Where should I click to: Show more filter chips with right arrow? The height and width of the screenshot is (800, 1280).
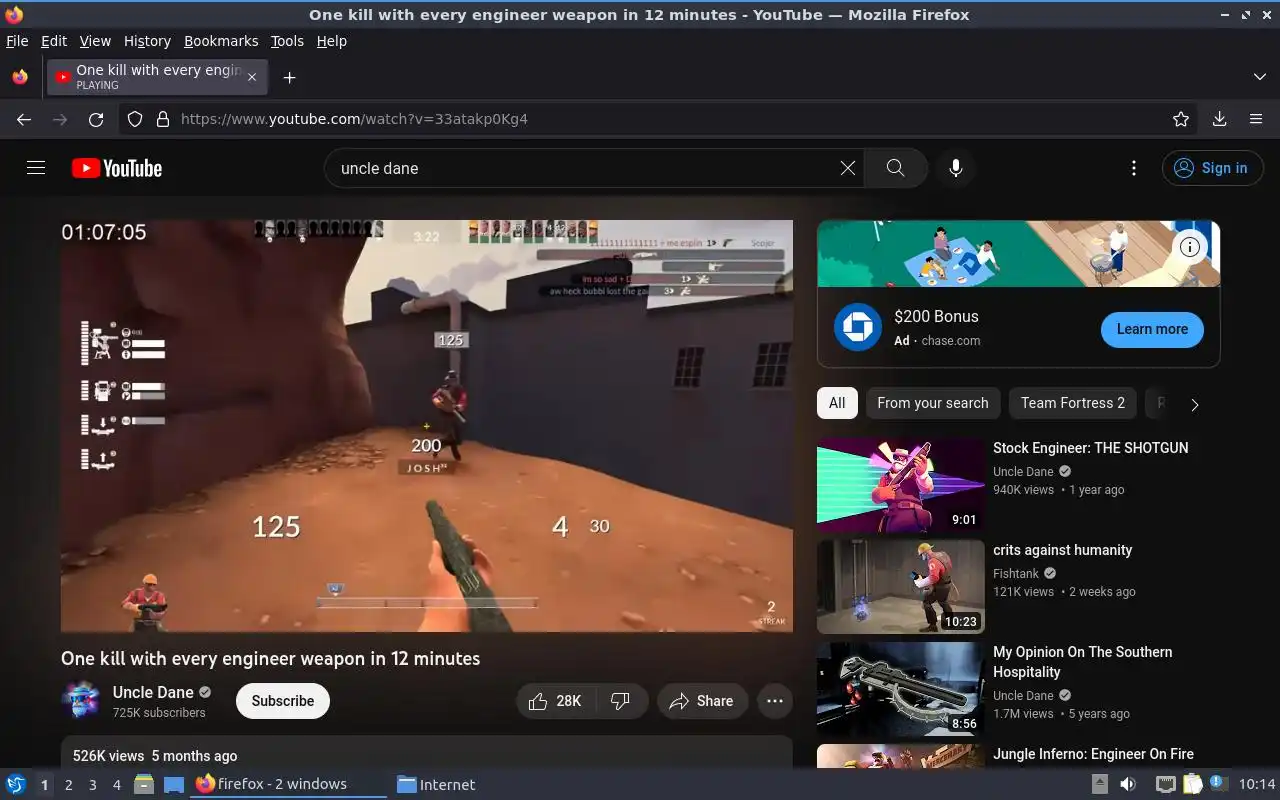1194,405
